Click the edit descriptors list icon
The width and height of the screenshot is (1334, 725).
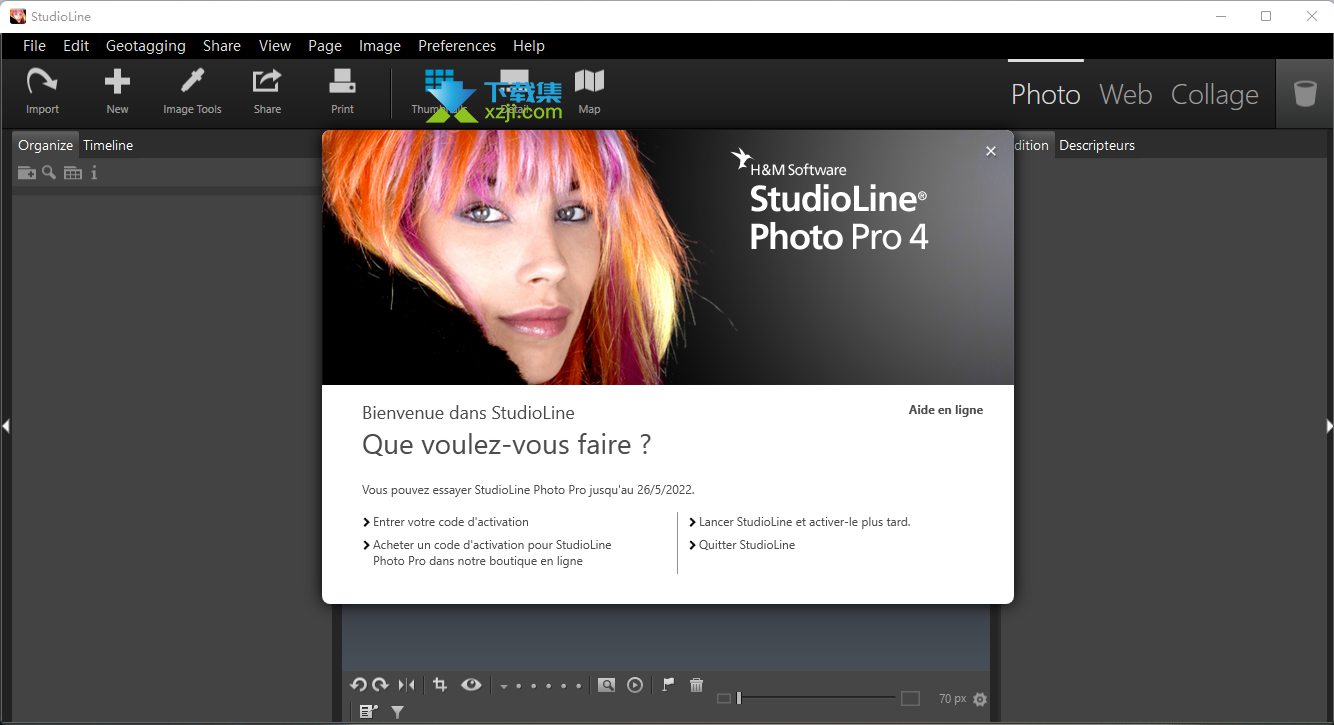click(368, 711)
